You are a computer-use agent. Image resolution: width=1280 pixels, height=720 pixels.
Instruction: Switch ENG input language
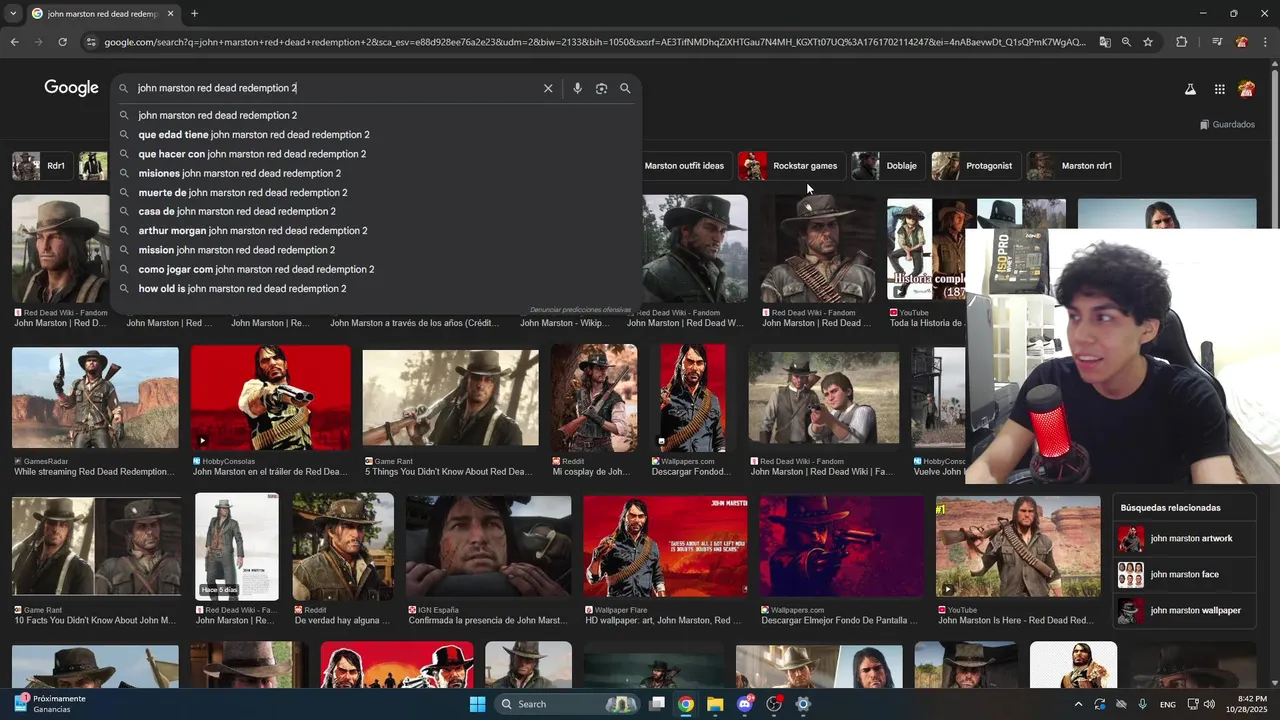pyautogui.click(x=1167, y=704)
